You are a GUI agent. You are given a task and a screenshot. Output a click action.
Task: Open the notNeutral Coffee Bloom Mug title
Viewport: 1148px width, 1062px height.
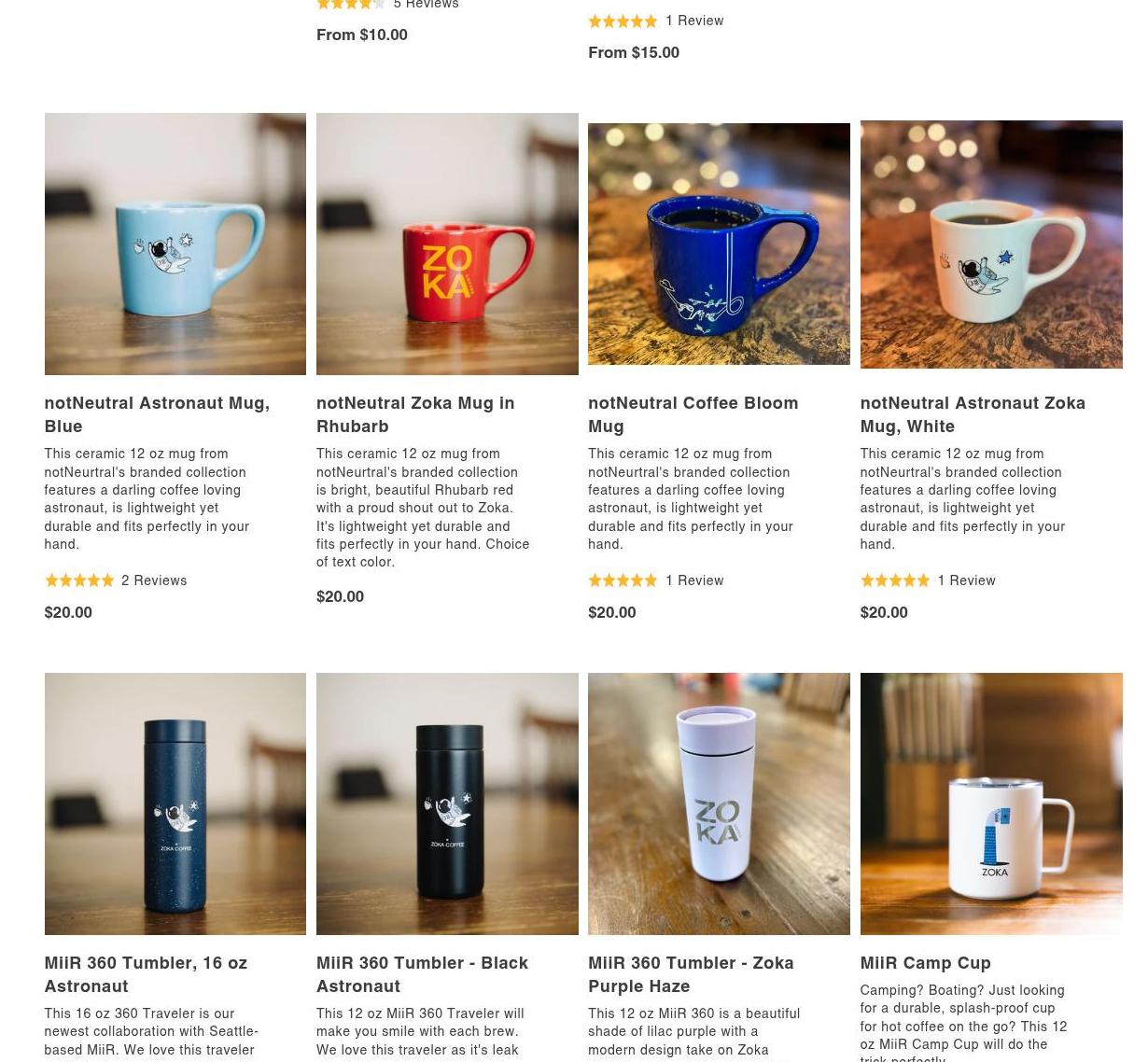693,414
